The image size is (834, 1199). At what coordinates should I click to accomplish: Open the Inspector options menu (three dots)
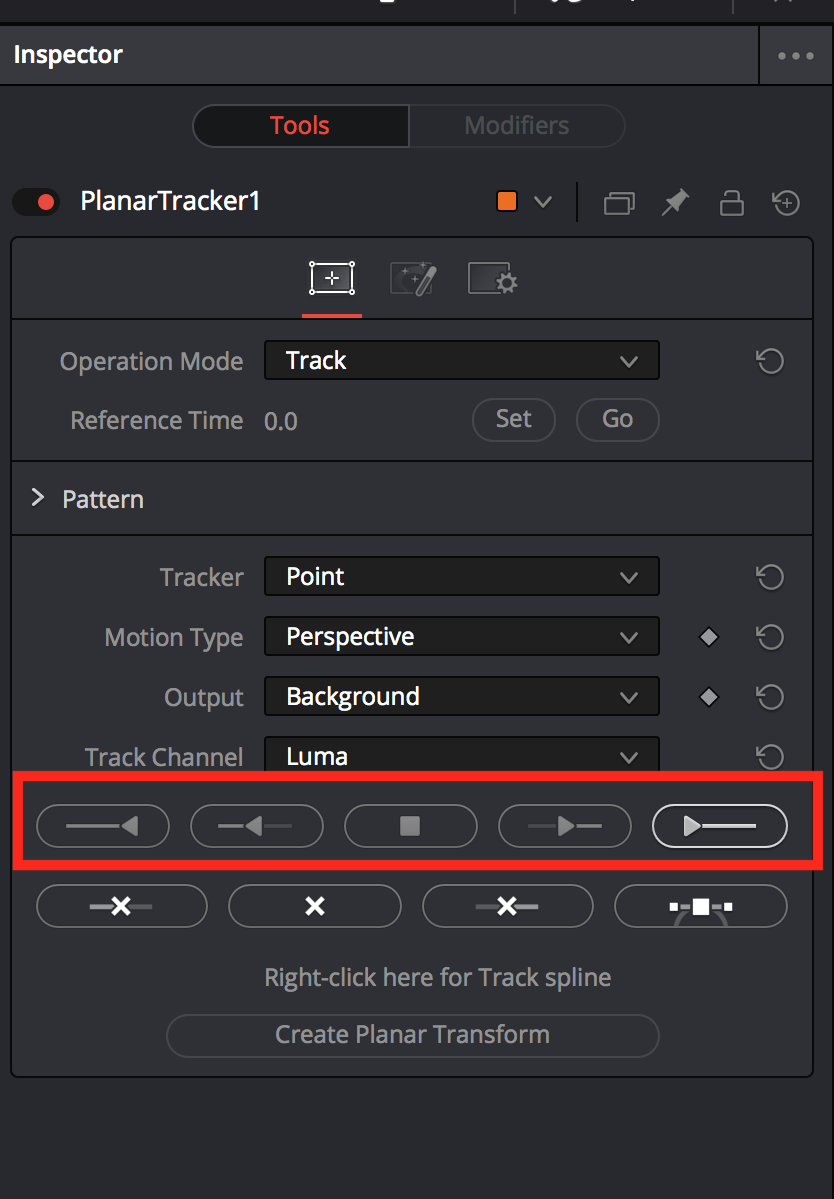[795, 56]
